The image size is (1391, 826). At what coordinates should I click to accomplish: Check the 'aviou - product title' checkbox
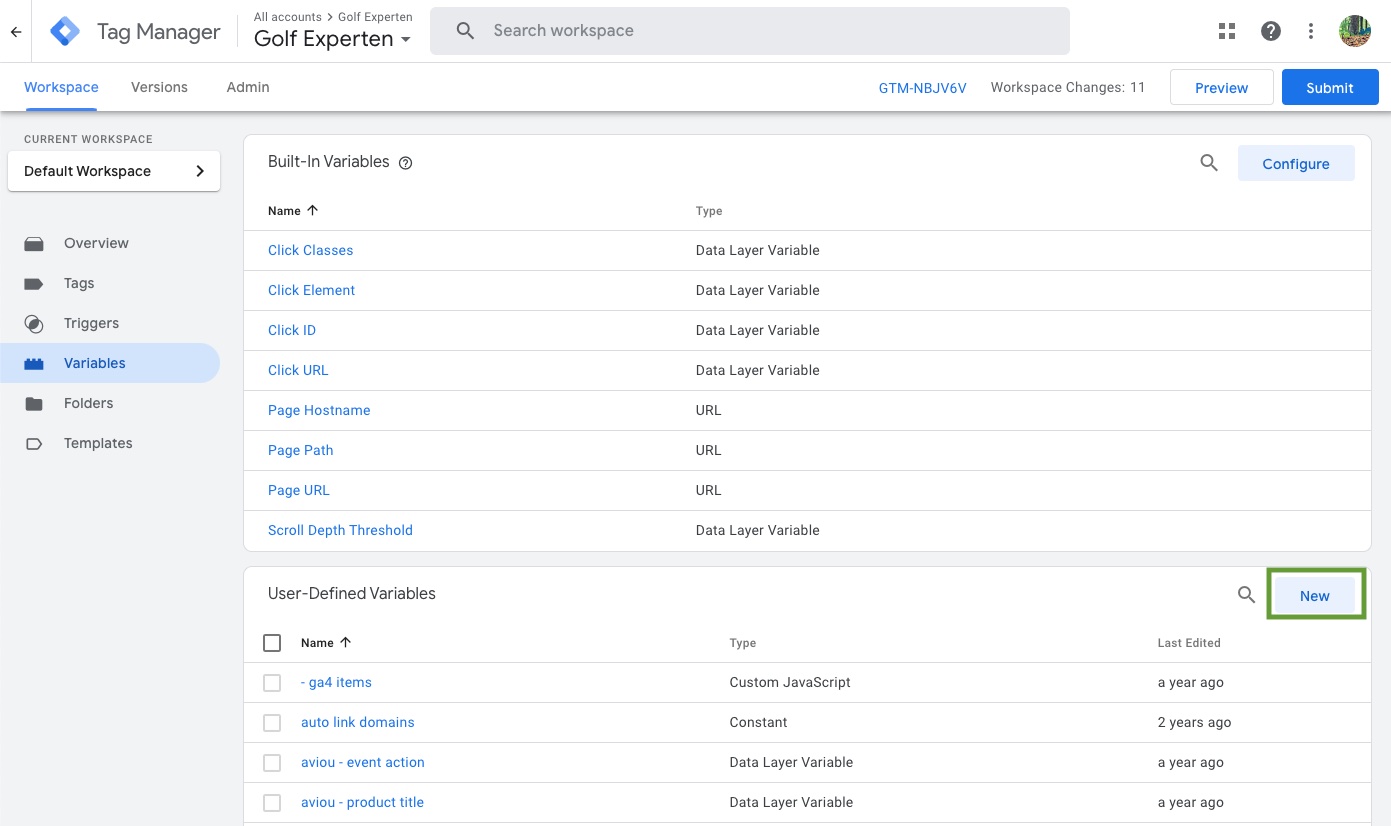272,803
